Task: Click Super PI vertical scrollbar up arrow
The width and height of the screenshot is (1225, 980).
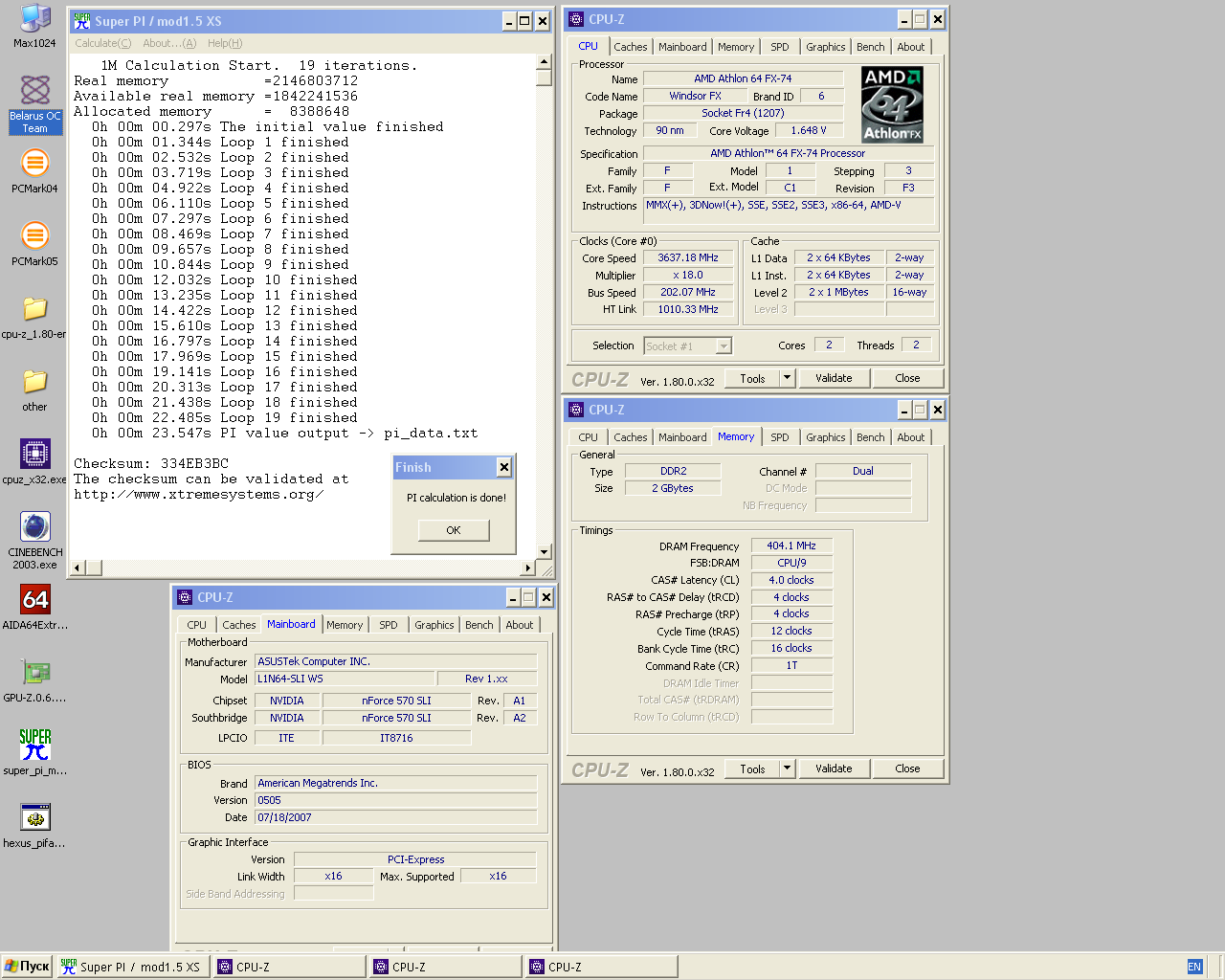Action: click(545, 61)
